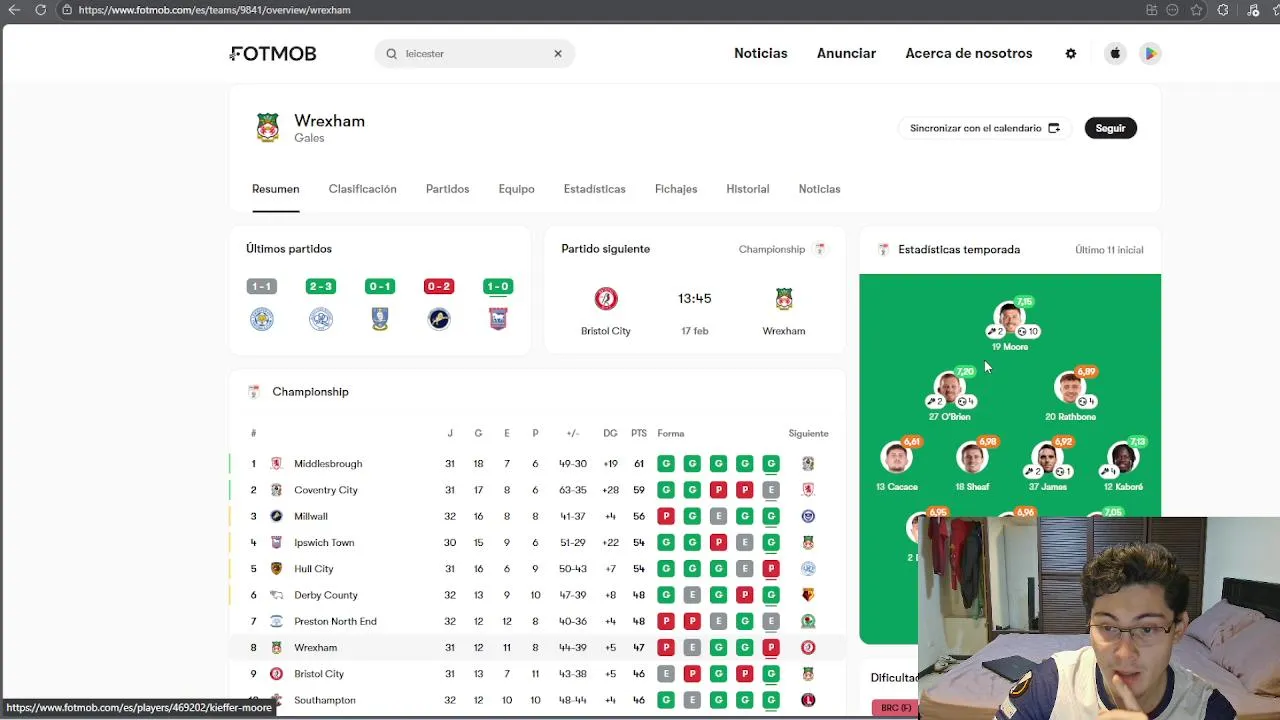The image size is (1280, 720).
Task: Open Bristol City row in the table
Action: click(538, 674)
